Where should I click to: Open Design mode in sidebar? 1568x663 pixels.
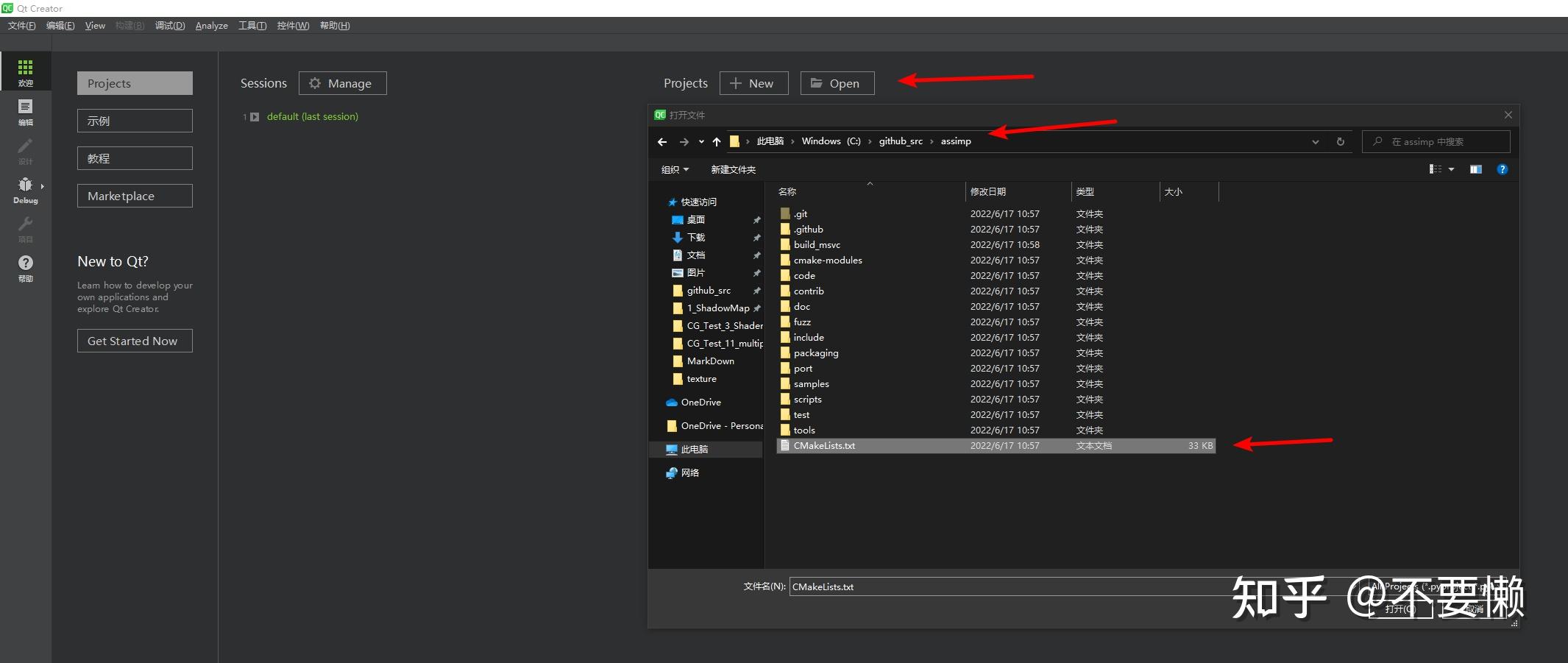[25, 151]
